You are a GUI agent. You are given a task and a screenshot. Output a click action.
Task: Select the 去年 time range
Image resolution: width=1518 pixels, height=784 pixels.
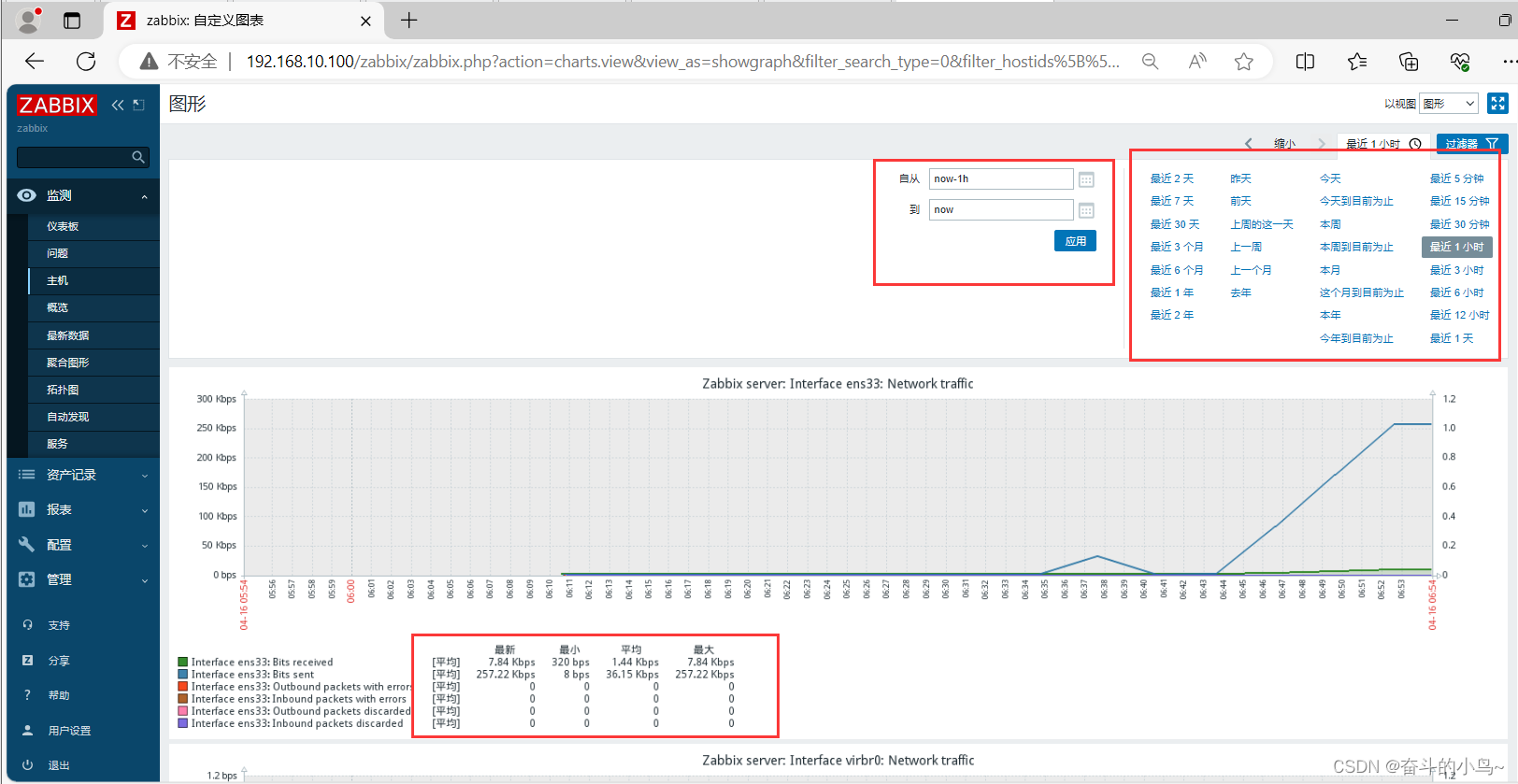coord(1240,292)
